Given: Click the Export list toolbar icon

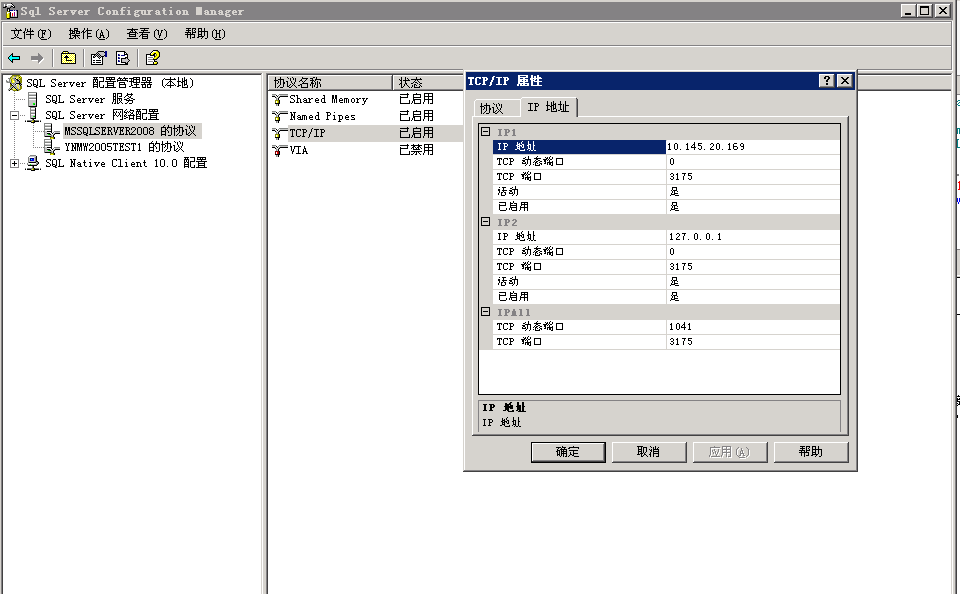Looking at the screenshot, I should pyautogui.click(x=122, y=58).
